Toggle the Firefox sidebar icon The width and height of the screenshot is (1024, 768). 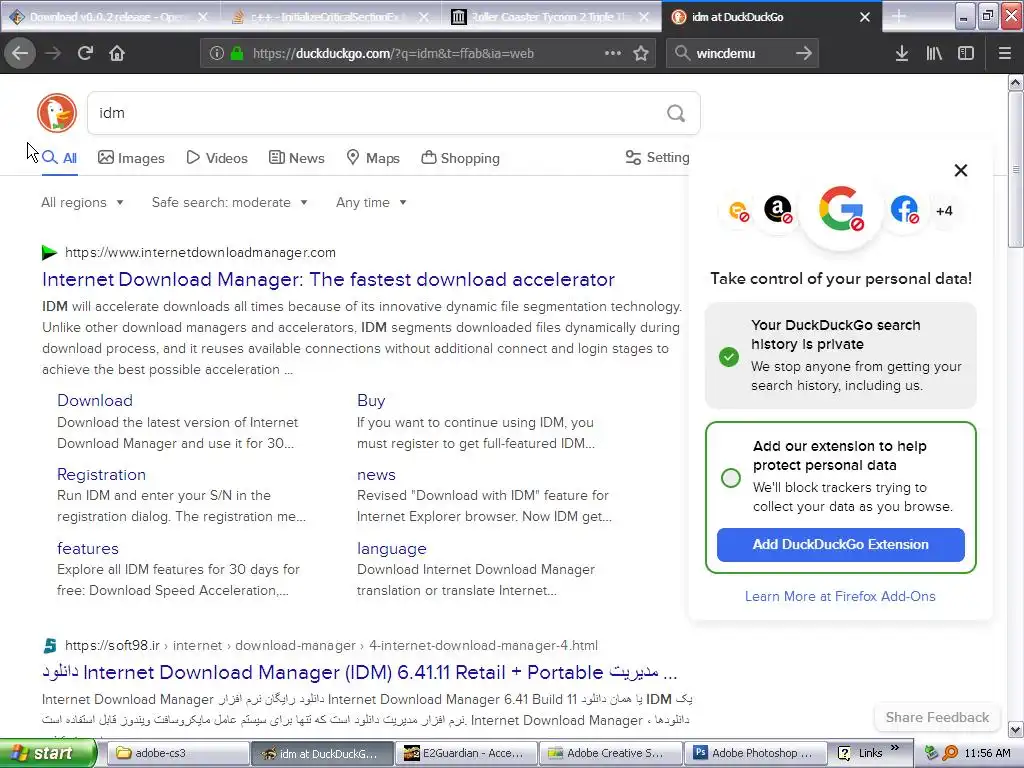click(x=966, y=53)
